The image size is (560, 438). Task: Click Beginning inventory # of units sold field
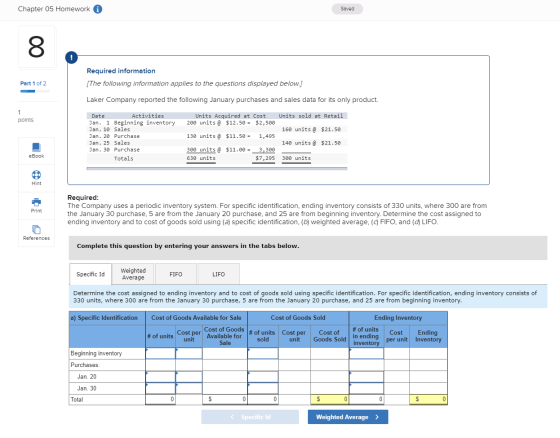263,353
